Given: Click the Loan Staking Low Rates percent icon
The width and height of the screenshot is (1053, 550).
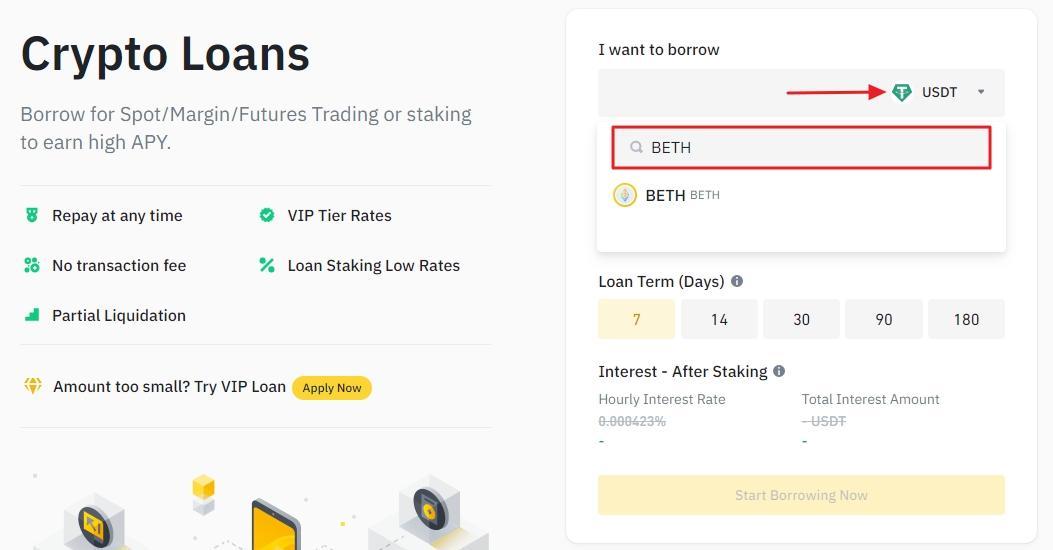Looking at the screenshot, I should [267, 265].
